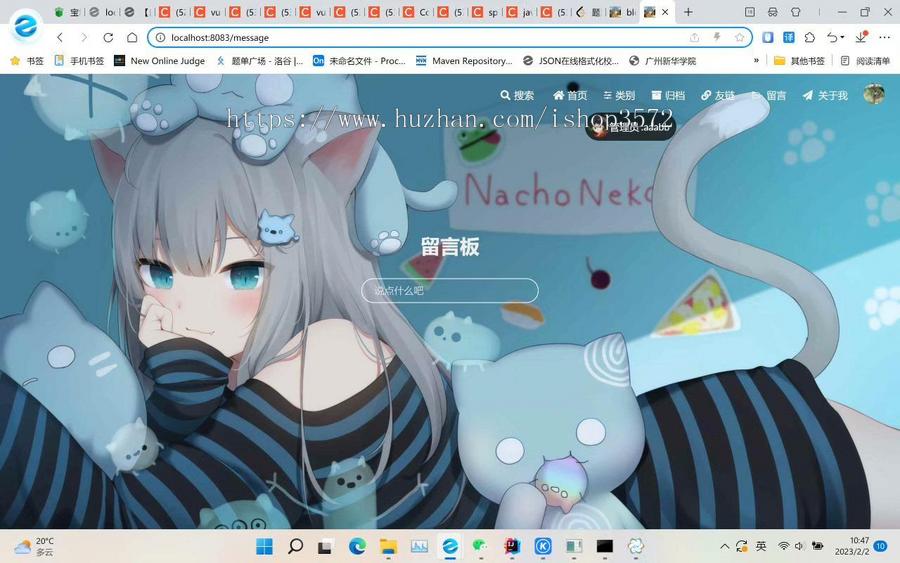Open the Maven Repository bookmark

coord(464,60)
